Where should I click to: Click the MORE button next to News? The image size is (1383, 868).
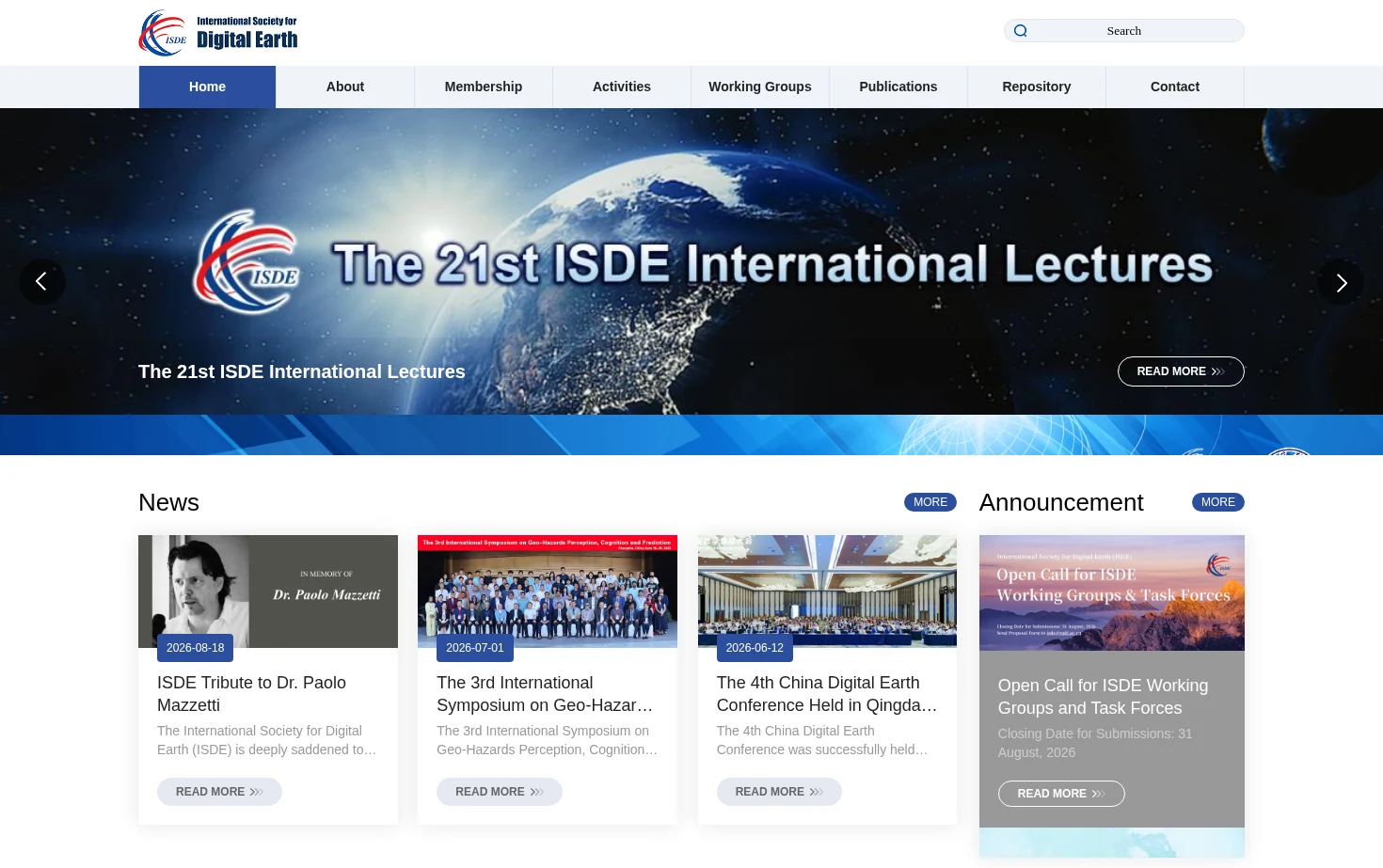pos(930,502)
